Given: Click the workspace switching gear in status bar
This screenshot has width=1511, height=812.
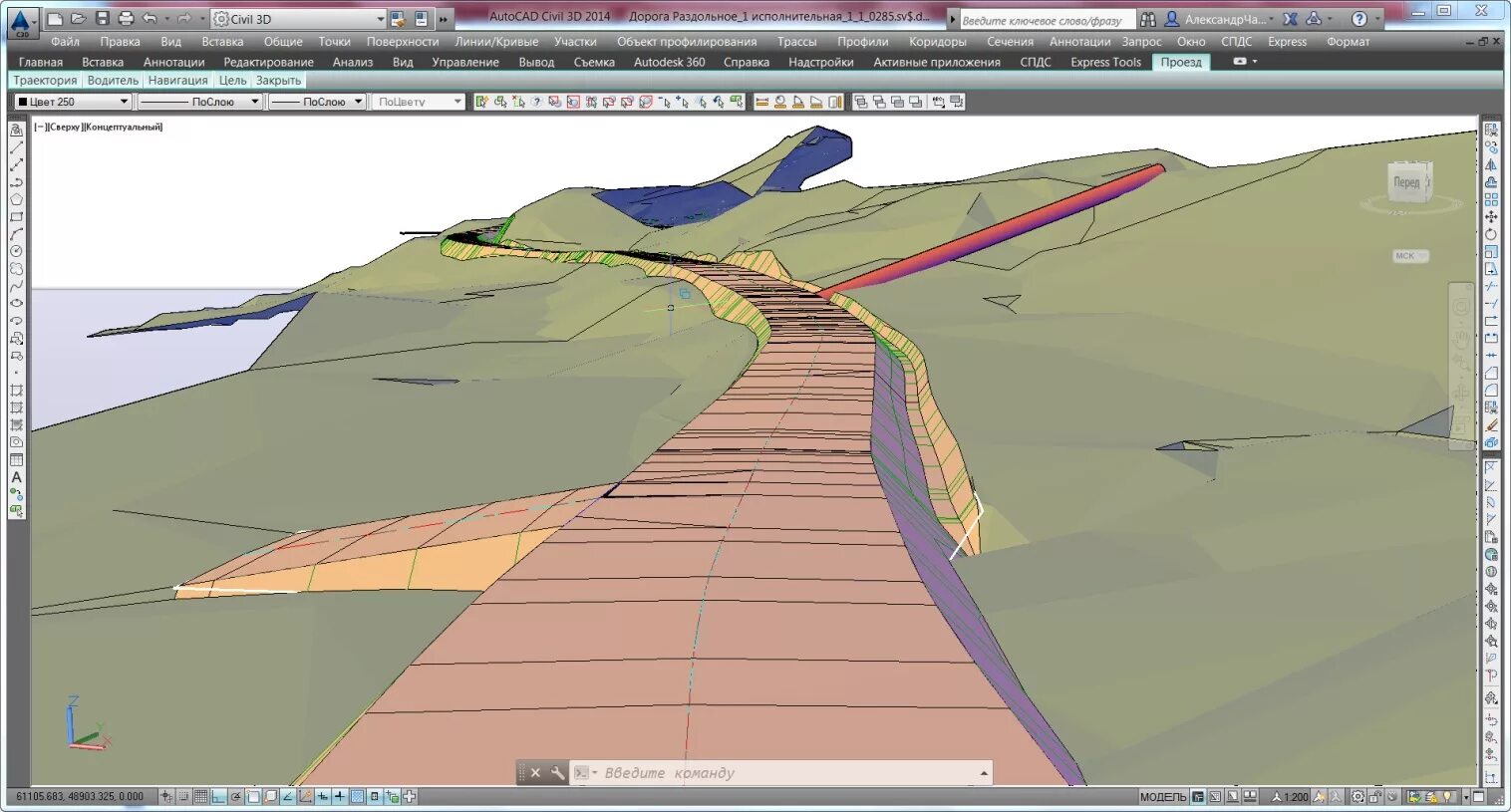Looking at the screenshot, I should tap(1358, 797).
